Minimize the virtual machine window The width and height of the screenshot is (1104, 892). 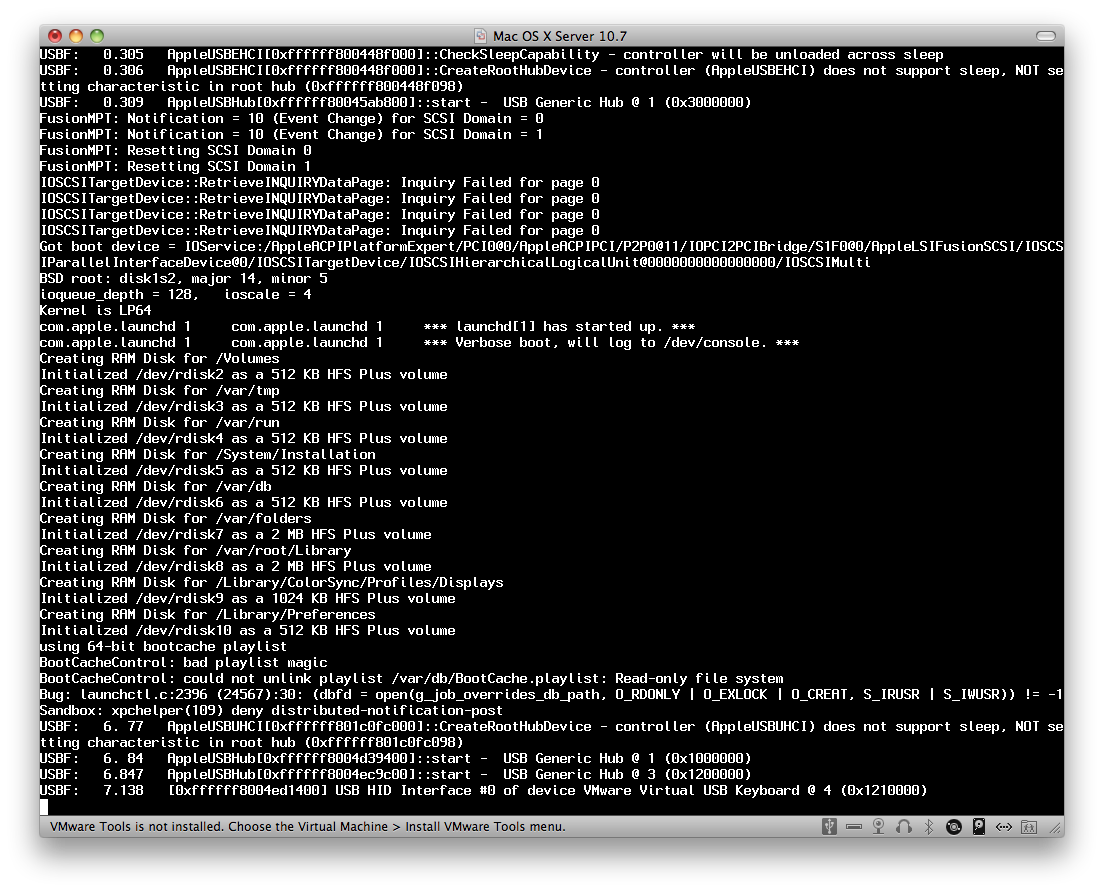pyautogui.click(x=76, y=35)
